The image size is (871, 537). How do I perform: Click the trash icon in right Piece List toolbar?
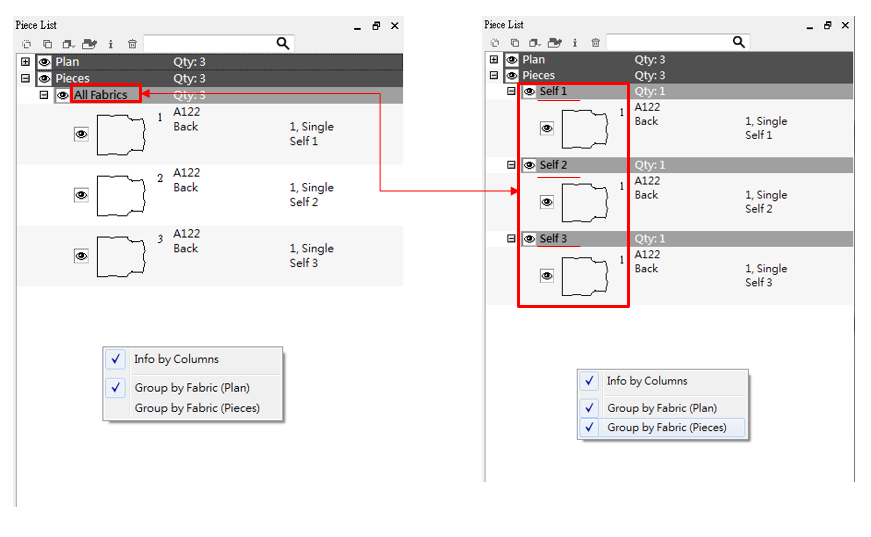pyautogui.click(x=596, y=42)
